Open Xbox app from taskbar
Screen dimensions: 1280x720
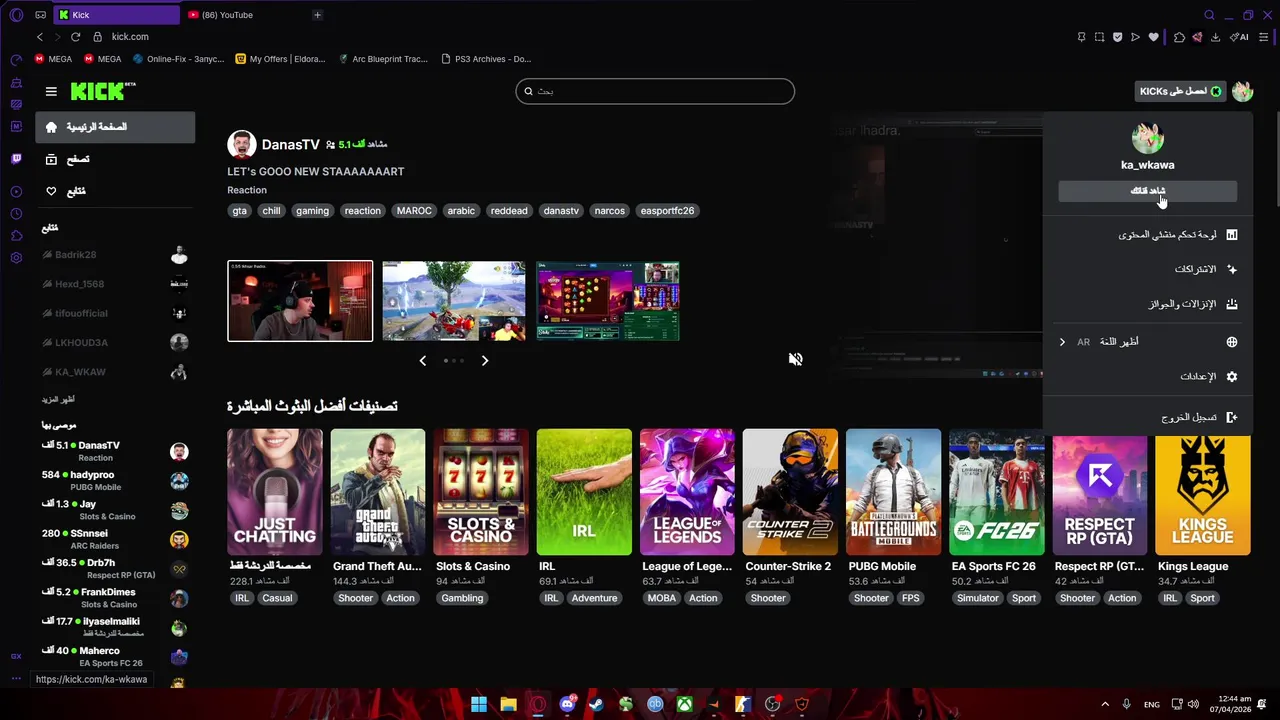pyautogui.click(x=684, y=704)
